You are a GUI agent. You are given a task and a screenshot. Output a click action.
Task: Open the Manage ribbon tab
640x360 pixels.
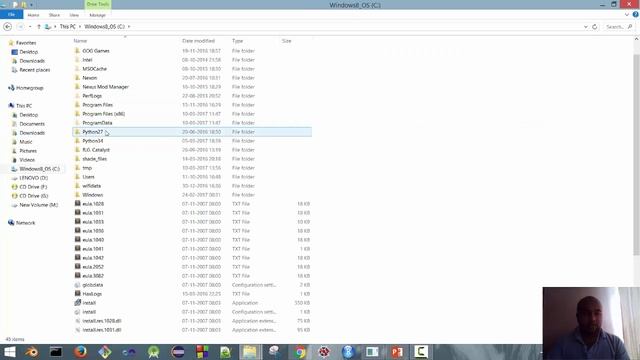click(98, 15)
